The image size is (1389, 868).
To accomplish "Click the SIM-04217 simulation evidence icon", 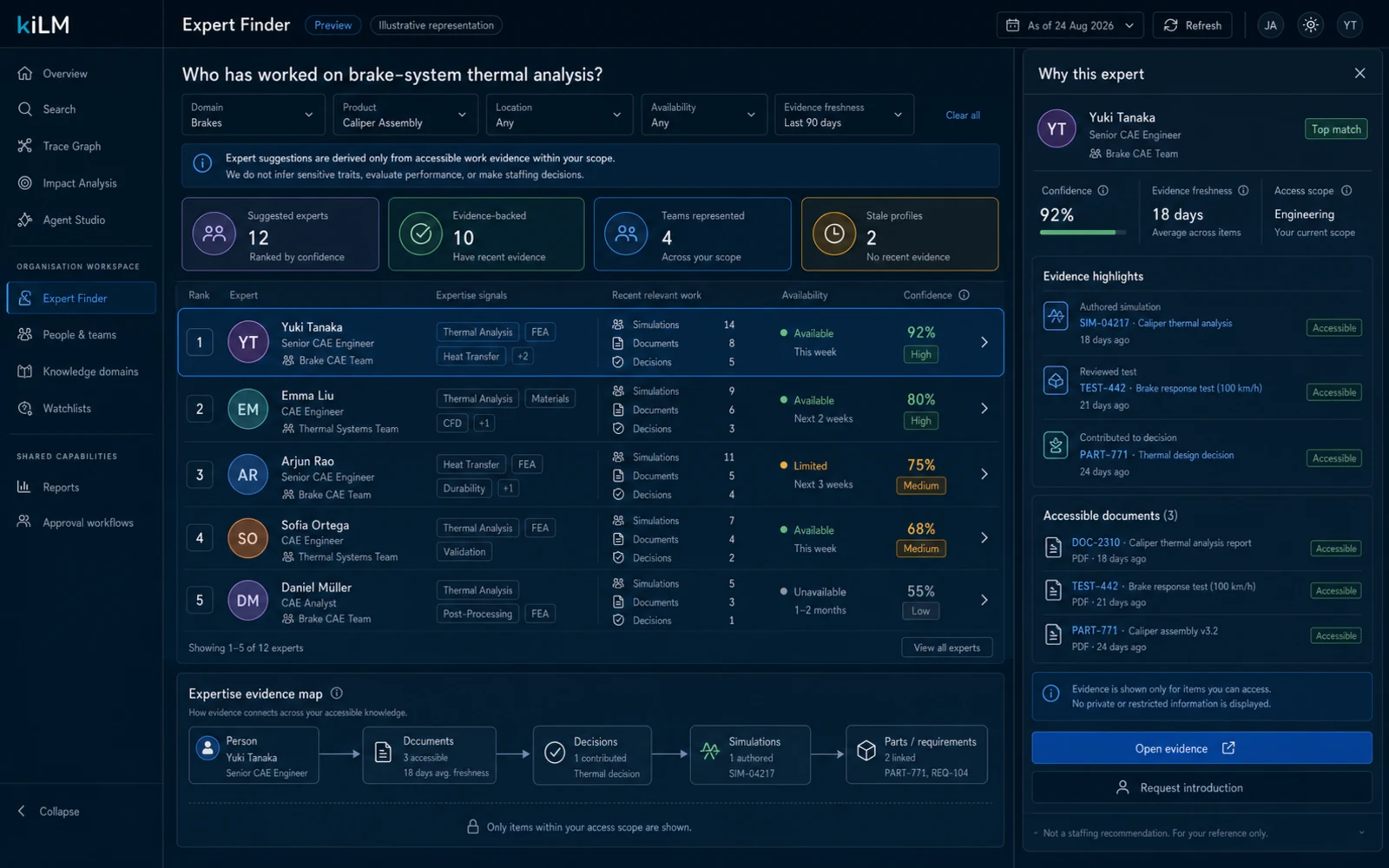I will pos(1056,316).
